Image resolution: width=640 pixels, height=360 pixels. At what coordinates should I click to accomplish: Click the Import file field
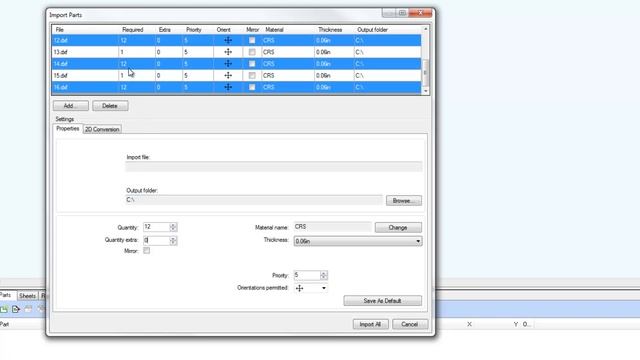click(x=273, y=167)
